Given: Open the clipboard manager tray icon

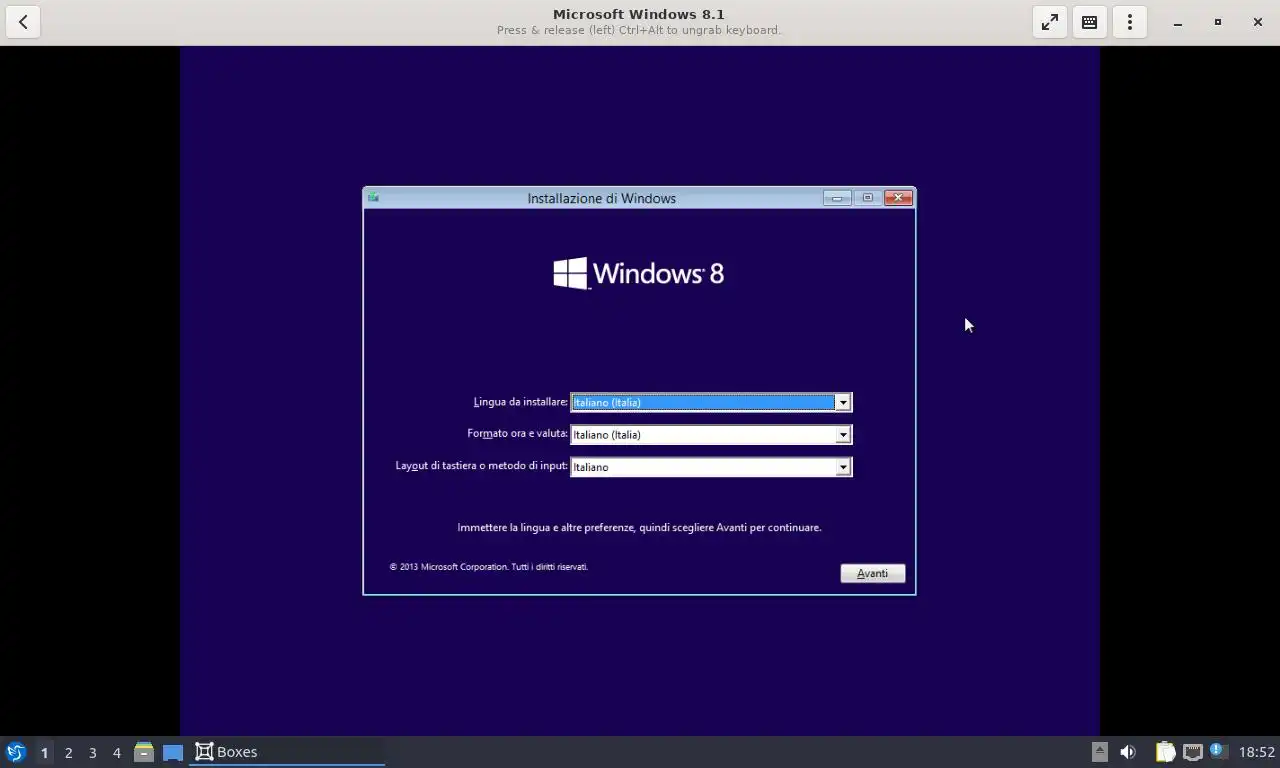Looking at the screenshot, I should [1166, 752].
